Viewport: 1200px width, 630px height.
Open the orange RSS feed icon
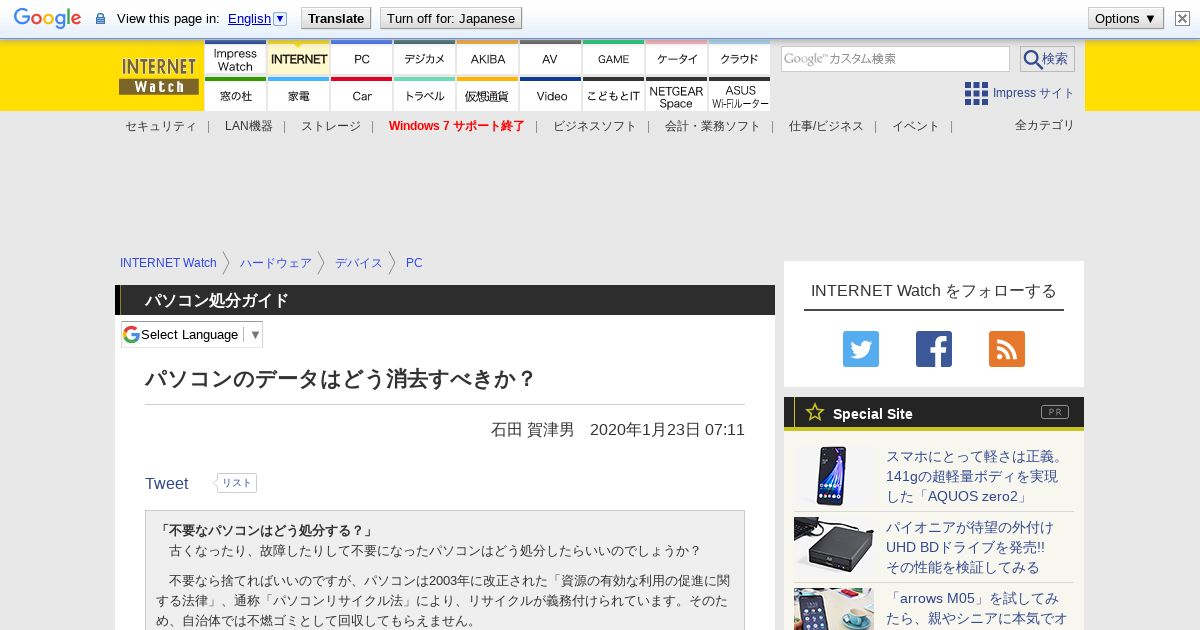point(1007,349)
